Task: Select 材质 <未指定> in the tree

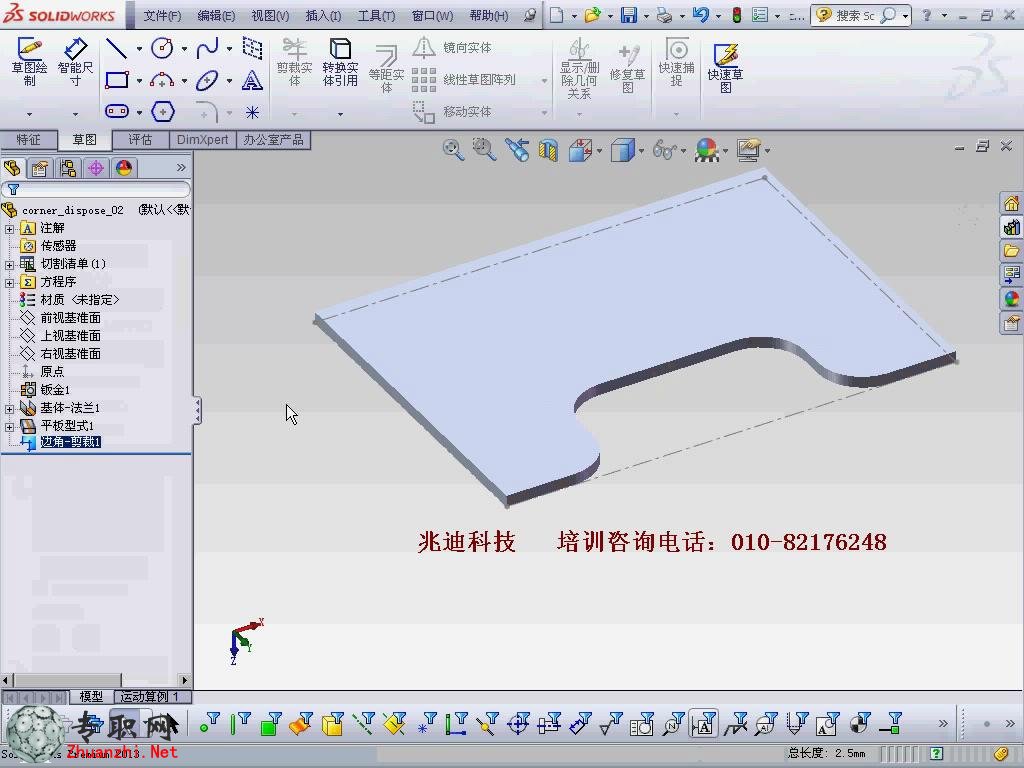Action: point(80,300)
